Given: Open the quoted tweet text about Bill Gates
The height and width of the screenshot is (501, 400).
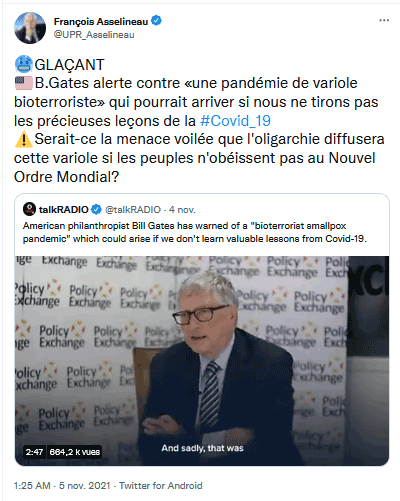Looking at the screenshot, I should 195,232.
